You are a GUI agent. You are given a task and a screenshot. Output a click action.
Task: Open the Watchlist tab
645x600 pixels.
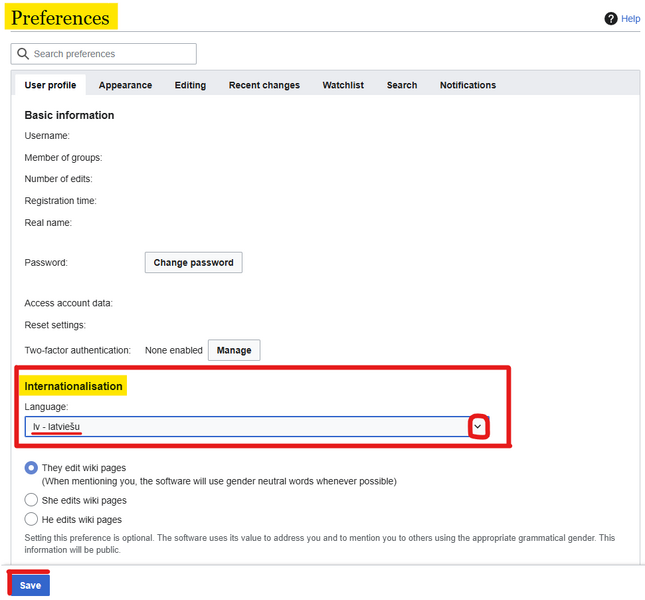pos(343,85)
